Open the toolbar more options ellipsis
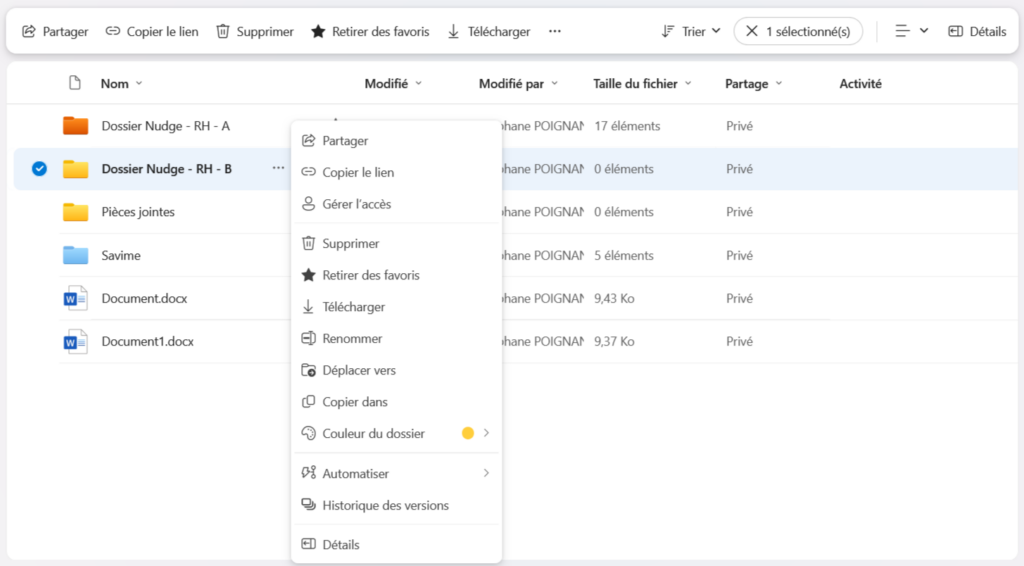The width and height of the screenshot is (1024, 566). click(554, 31)
